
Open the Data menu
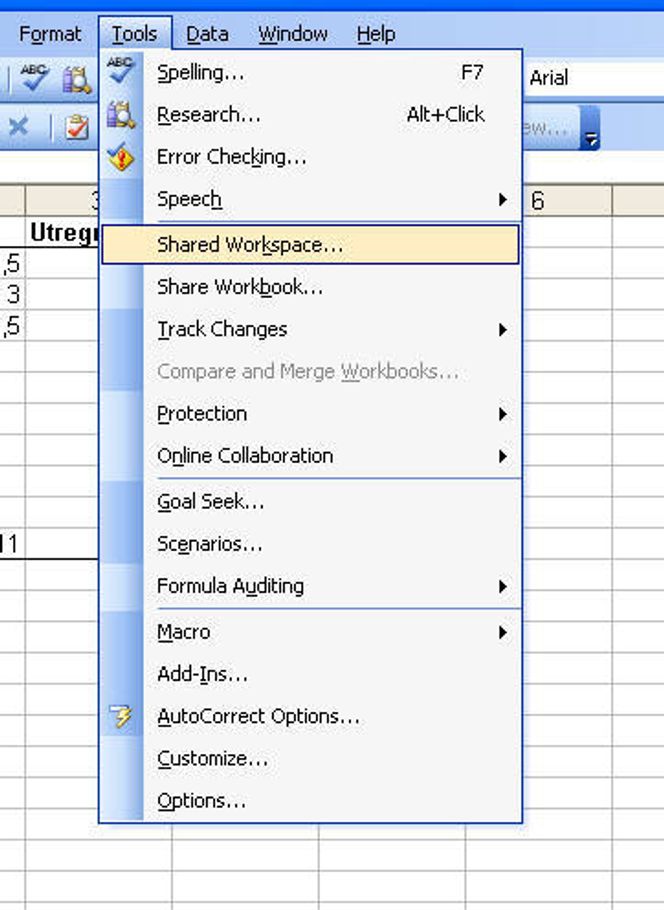(207, 34)
